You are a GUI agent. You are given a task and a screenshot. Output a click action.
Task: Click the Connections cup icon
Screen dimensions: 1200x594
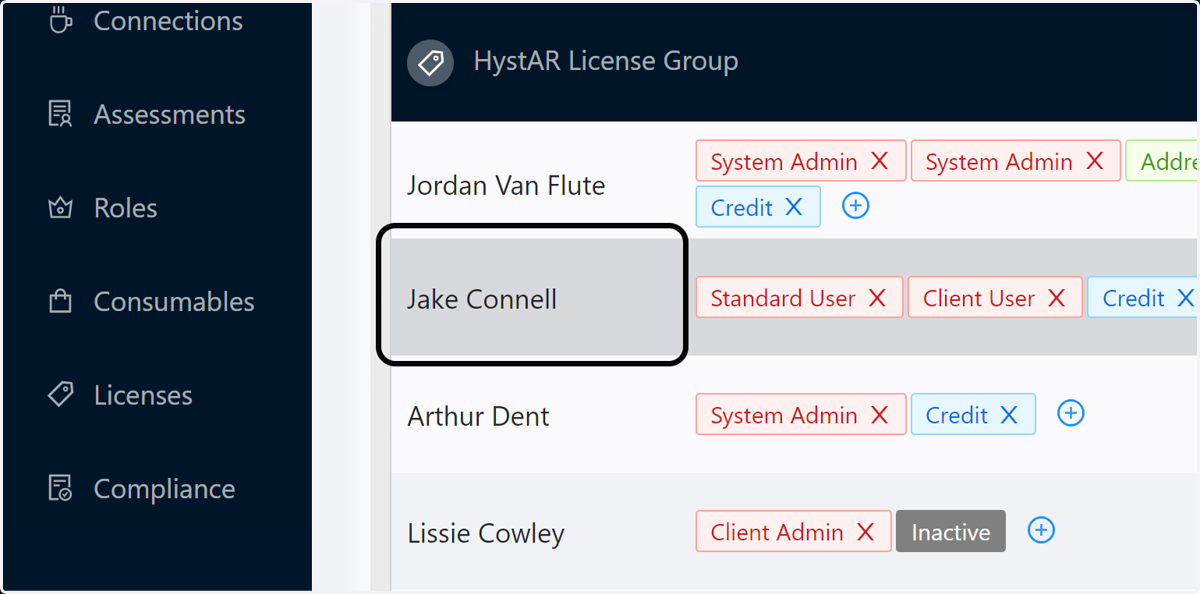(61, 20)
